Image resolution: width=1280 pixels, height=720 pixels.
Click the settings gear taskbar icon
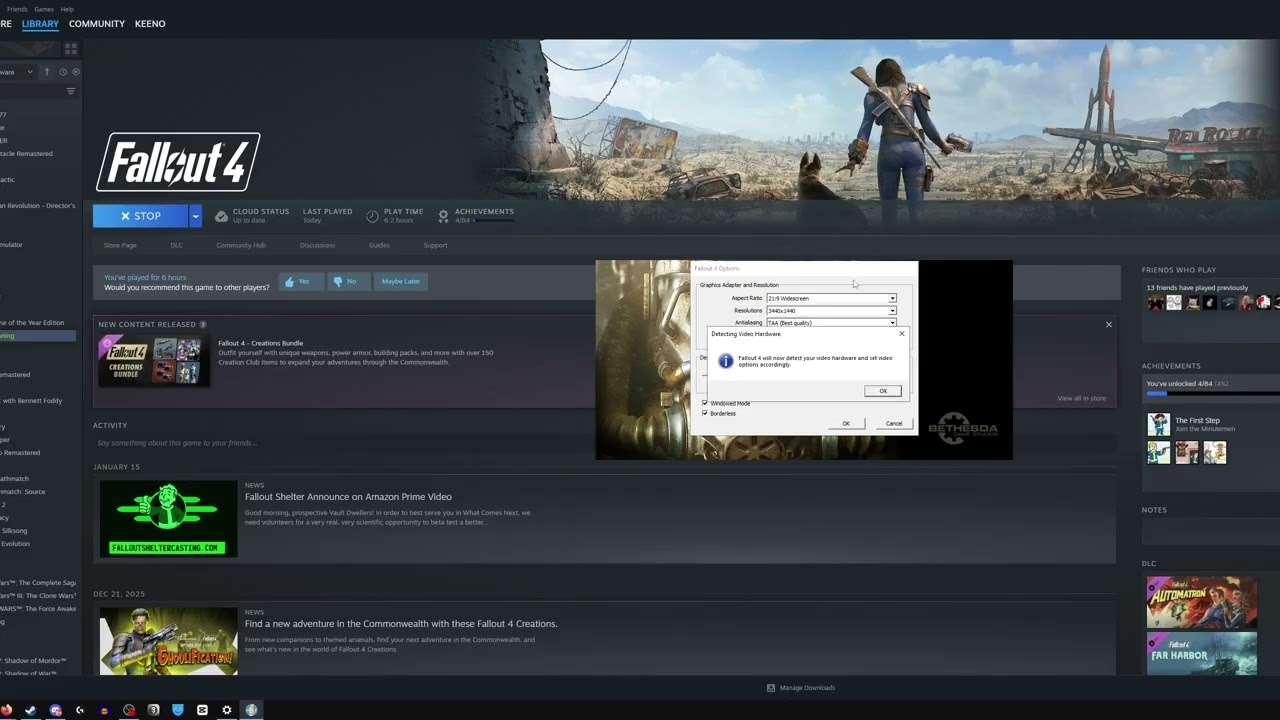pos(227,710)
